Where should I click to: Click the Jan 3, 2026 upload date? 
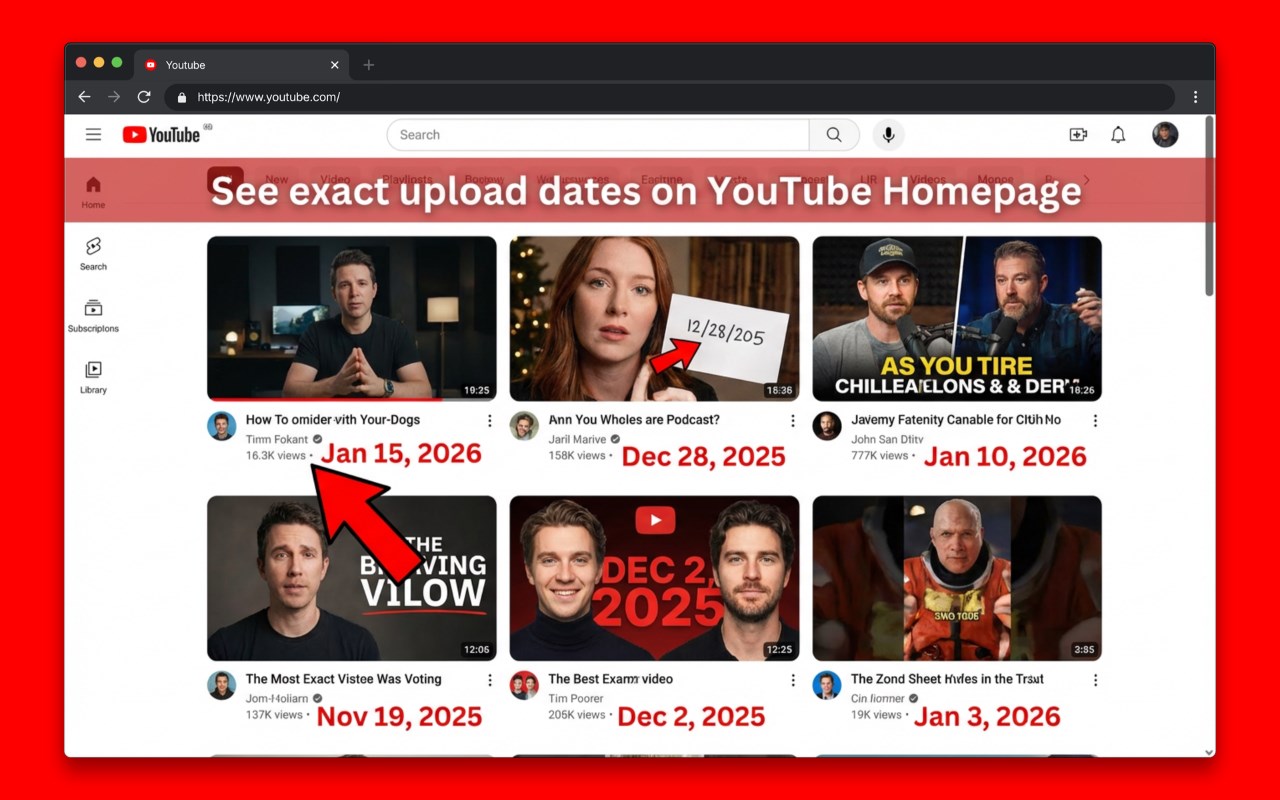(x=987, y=717)
